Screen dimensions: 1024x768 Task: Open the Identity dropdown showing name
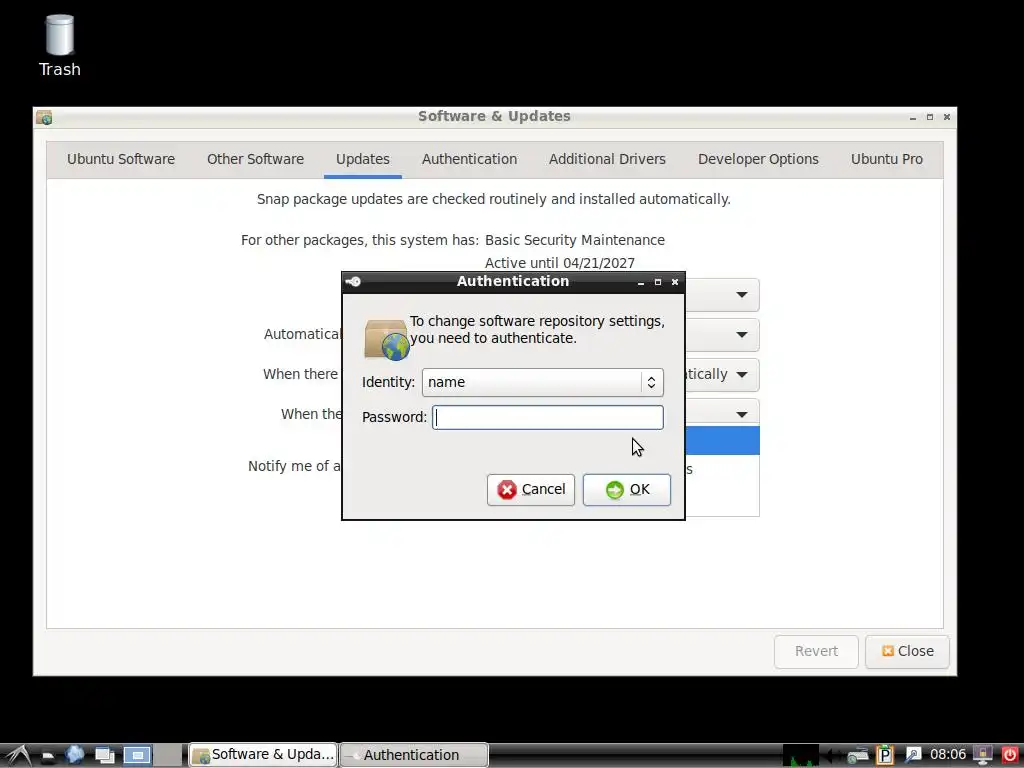543,382
